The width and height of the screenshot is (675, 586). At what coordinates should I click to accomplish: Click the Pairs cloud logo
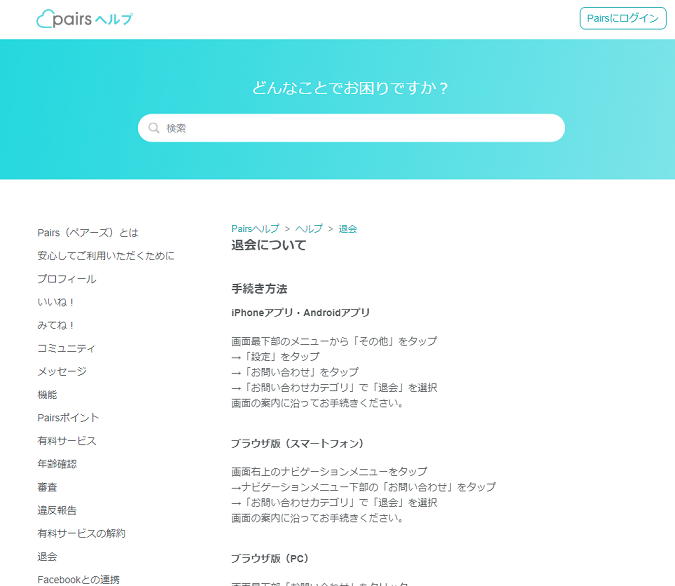click(x=64, y=19)
